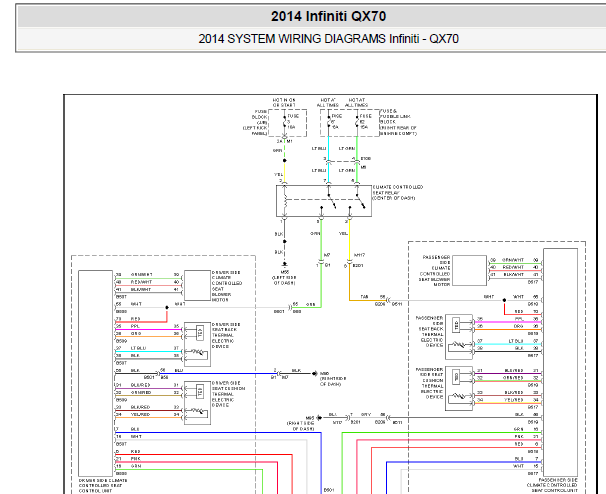Click the passenger side 'RED/WHT' wire label
Screen dimensions: 606x494
click(x=513, y=267)
